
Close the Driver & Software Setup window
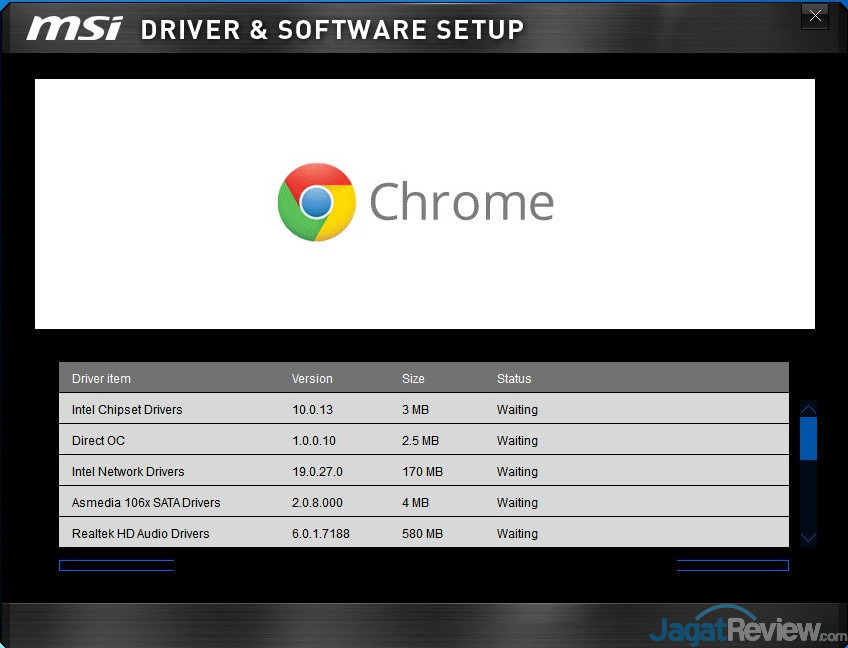[815, 16]
